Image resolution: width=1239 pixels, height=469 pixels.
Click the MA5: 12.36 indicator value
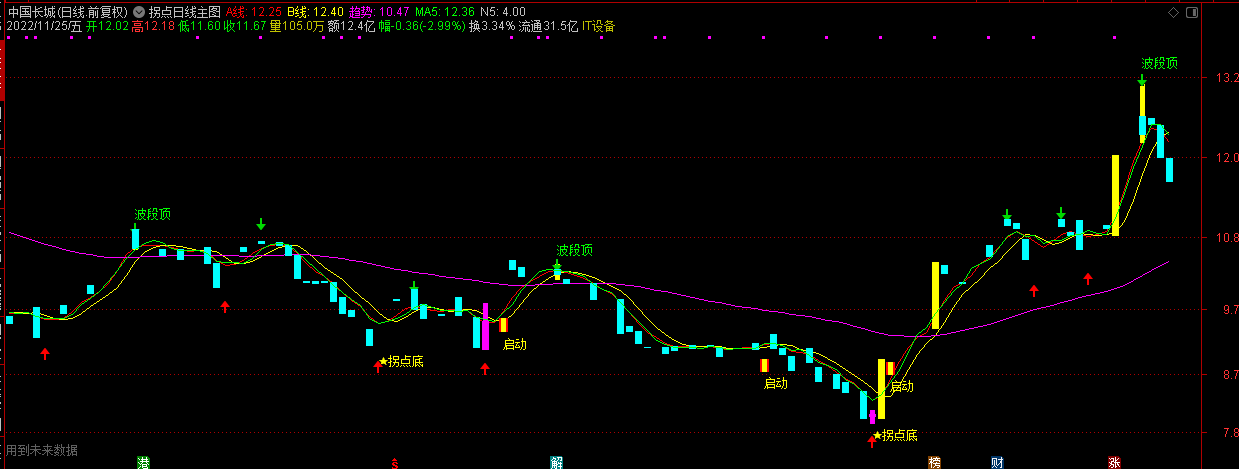click(x=445, y=12)
